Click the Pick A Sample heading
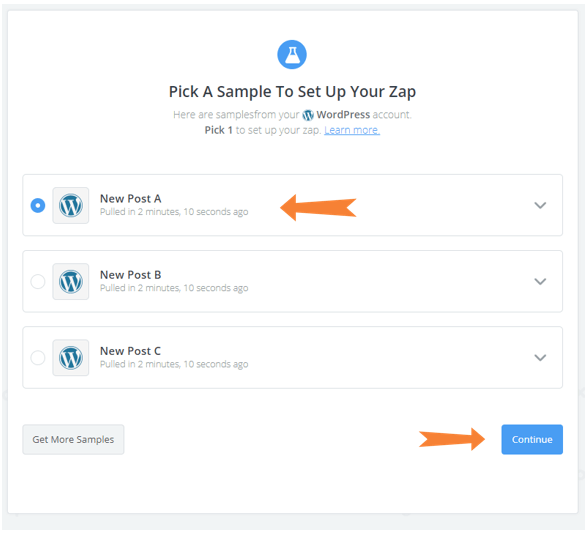Viewport: 587px width, 533px height. (x=292, y=92)
